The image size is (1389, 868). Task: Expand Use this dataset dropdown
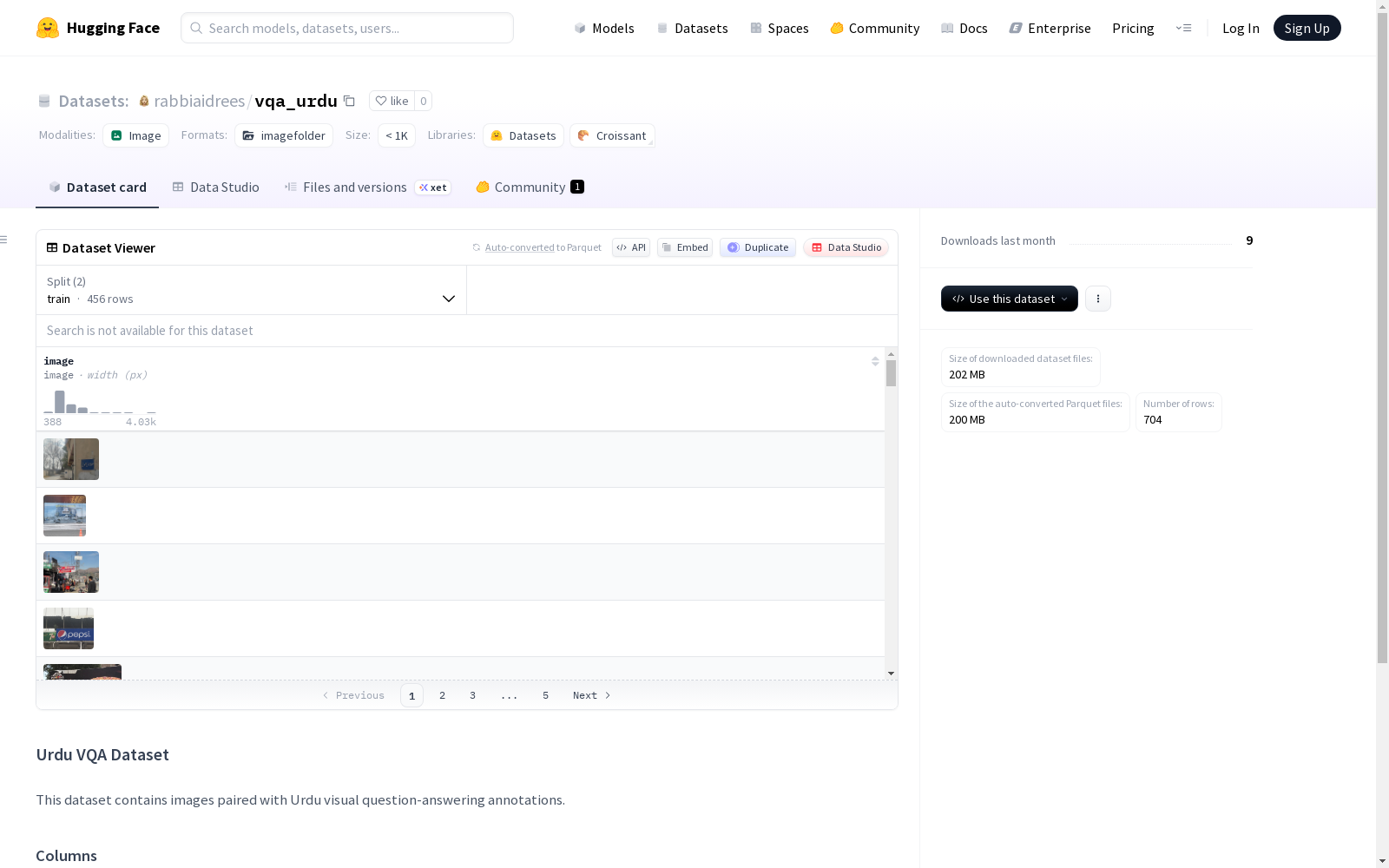click(1010, 299)
